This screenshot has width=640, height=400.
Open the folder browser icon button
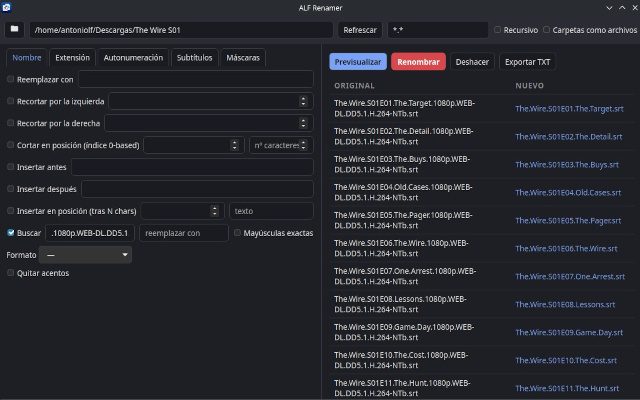[14, 29]
